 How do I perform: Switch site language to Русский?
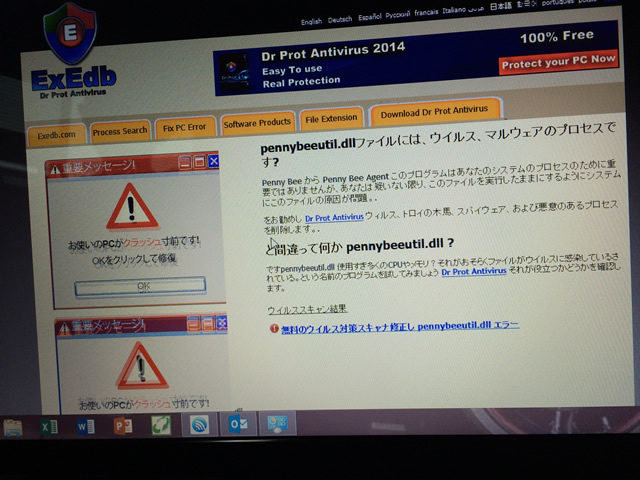pos(398,15)
